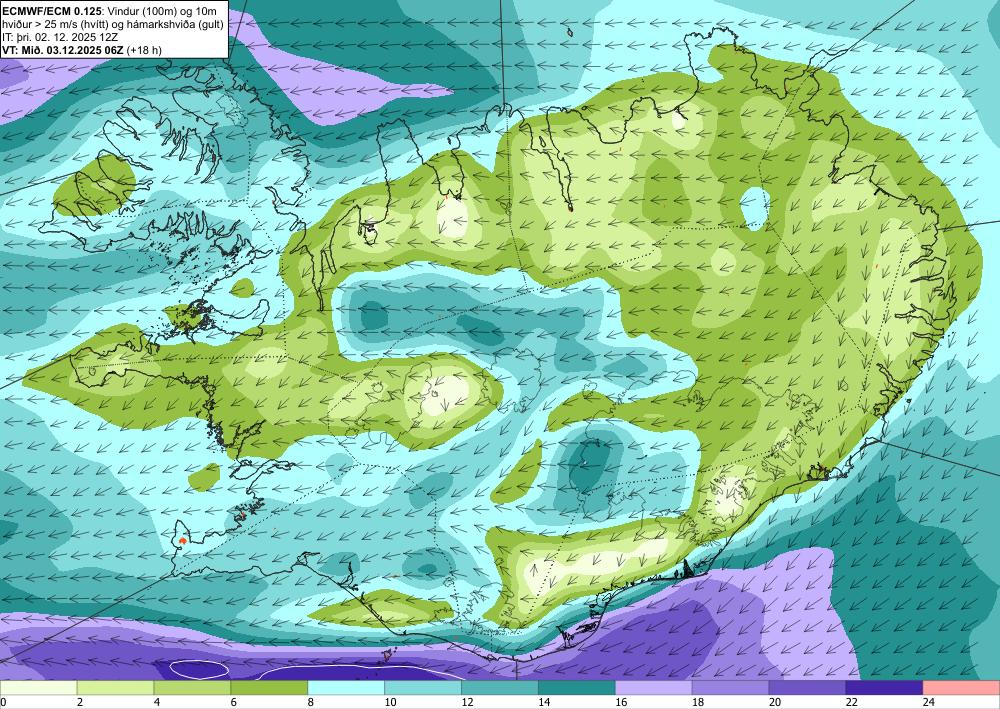Click the light cyan 8–10 legend swatch
The width and height of the screenshot is (1000, 709).
pos(346,688)
